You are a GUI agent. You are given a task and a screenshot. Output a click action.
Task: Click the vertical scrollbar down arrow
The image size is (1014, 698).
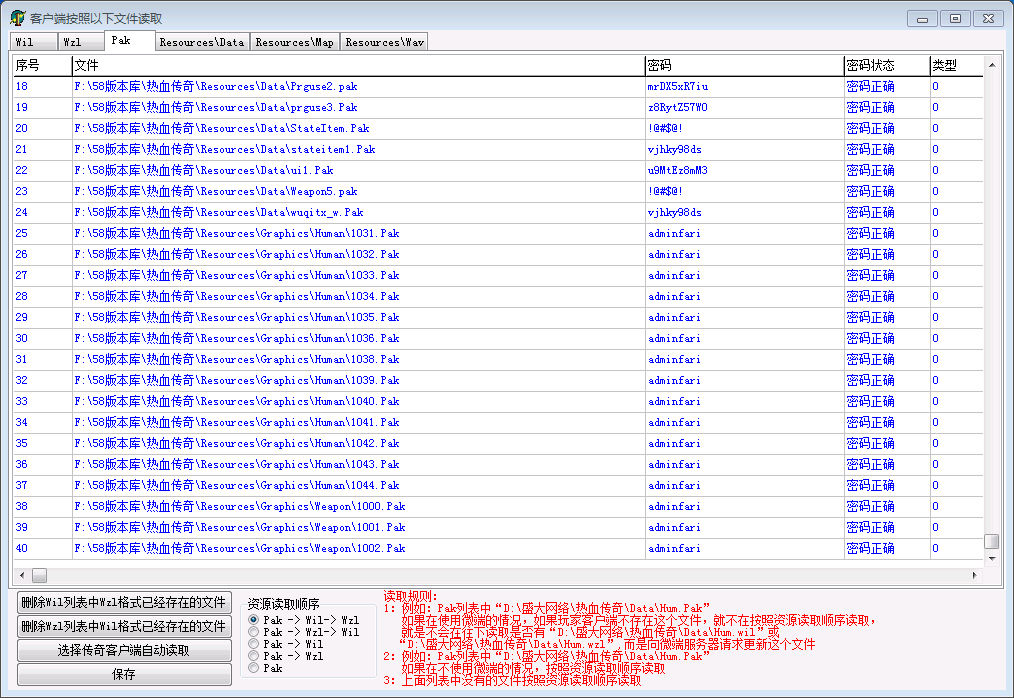click(992, 558)
